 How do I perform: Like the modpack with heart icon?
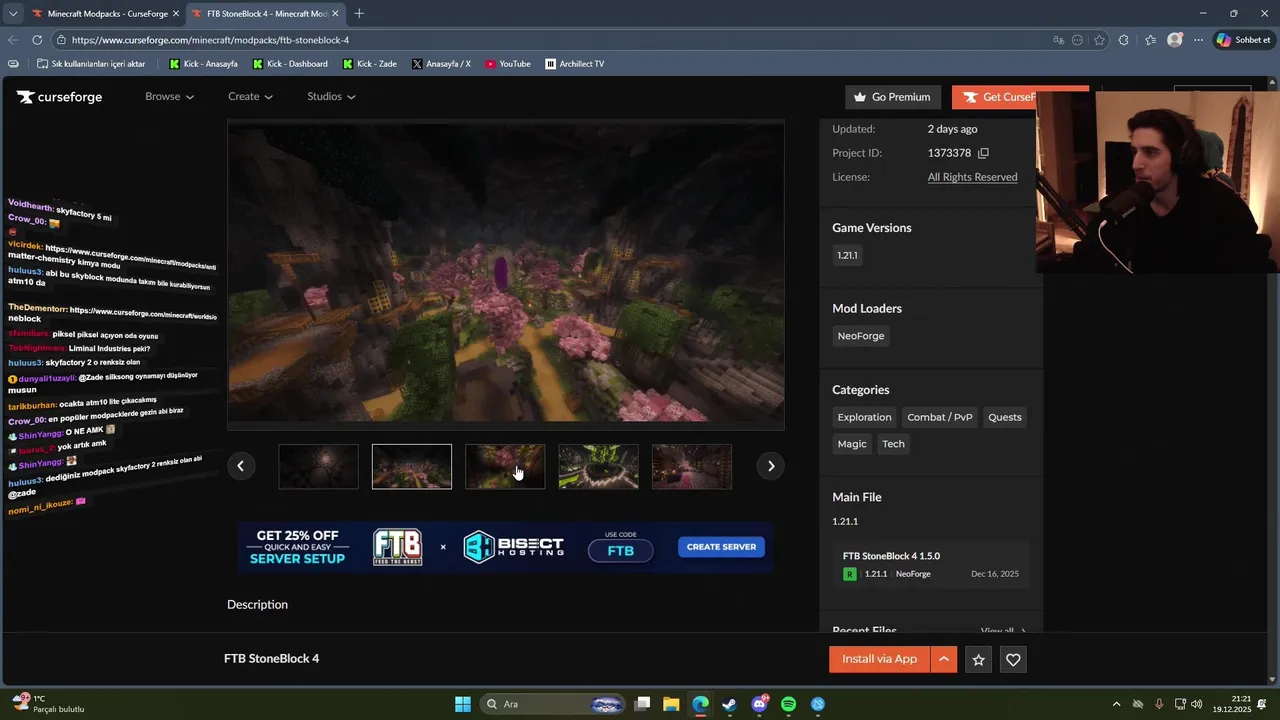pyautogui.click(x=1013, y=660)
